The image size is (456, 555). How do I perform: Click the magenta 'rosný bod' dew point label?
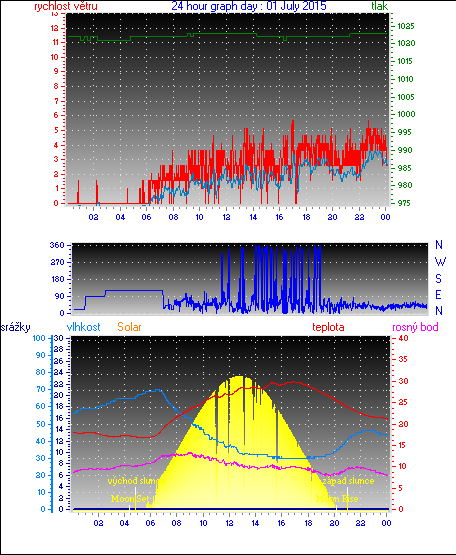click(415, 327)
